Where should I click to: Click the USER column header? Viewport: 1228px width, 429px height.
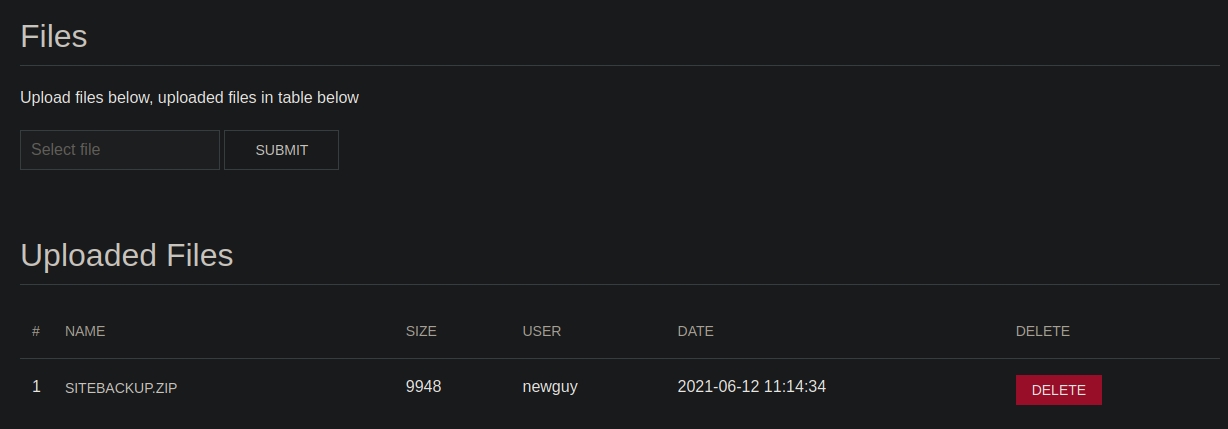pyautogui.click(x=542, y=331)
